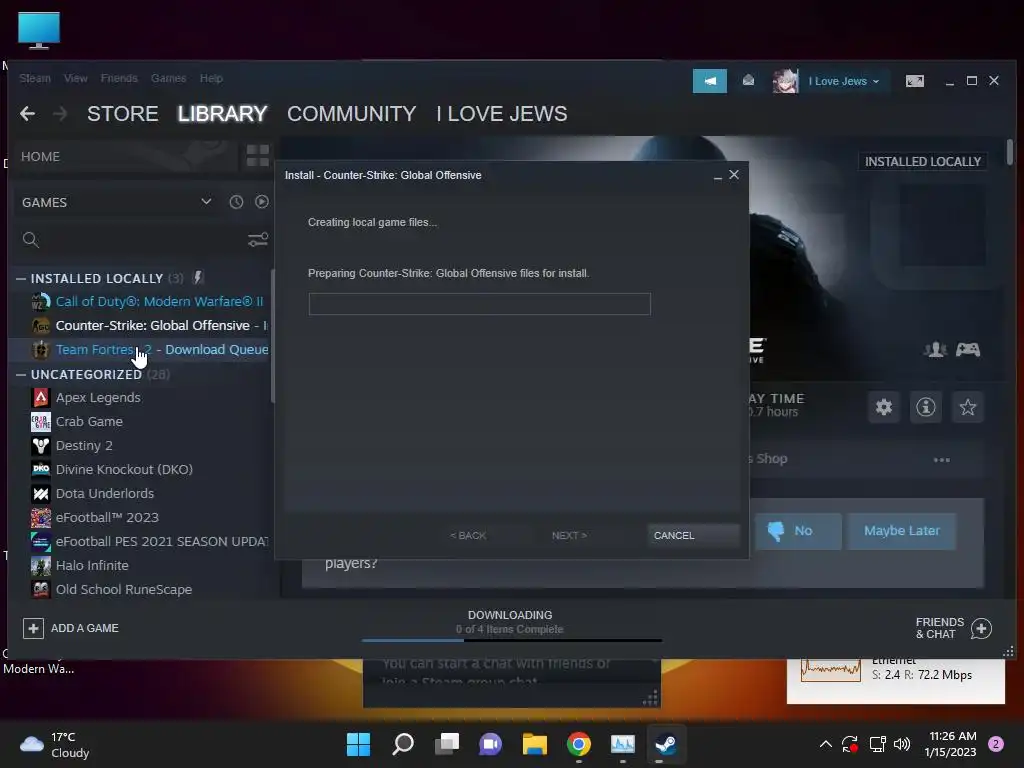This screenshot has width=1024, height=768.
Task: Click the Steam taskbar icon
Action: pyautogui.click(x=666, y=744)
